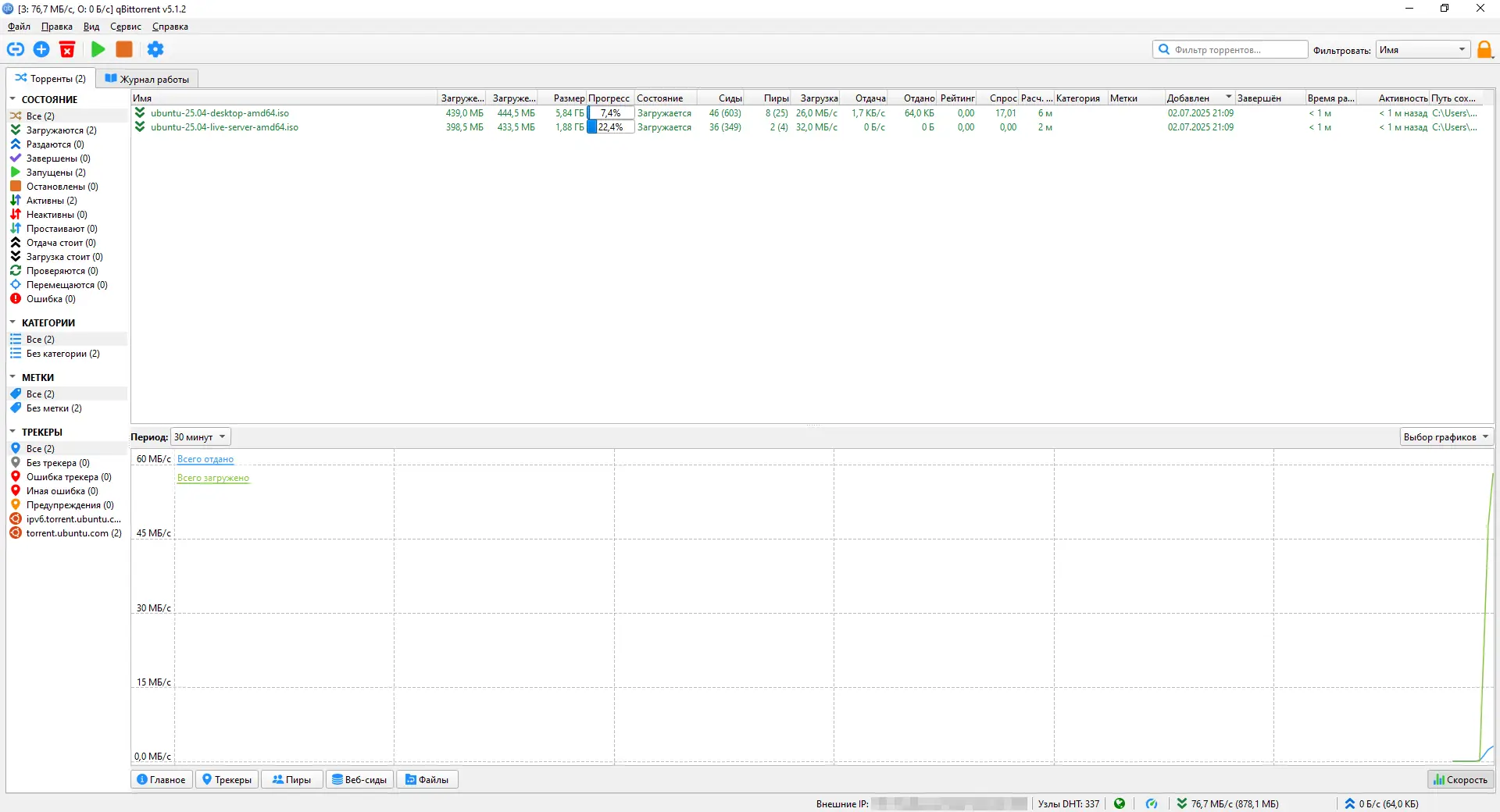1500x812 pixels.
Task: Click the green start torrents icon
Action: pyautogui.click(x=98, y=49)
